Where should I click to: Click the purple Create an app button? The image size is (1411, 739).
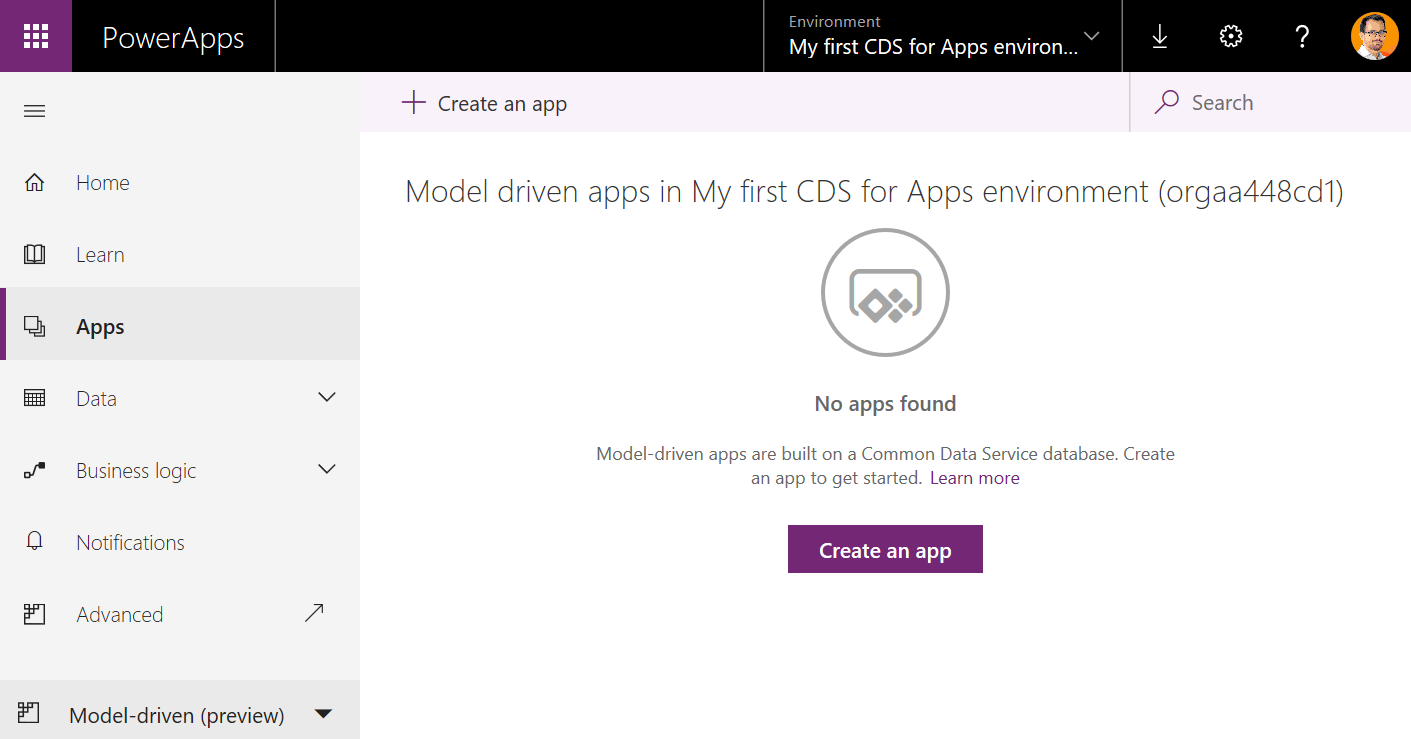pyautogui.click(x=885, y=550)
